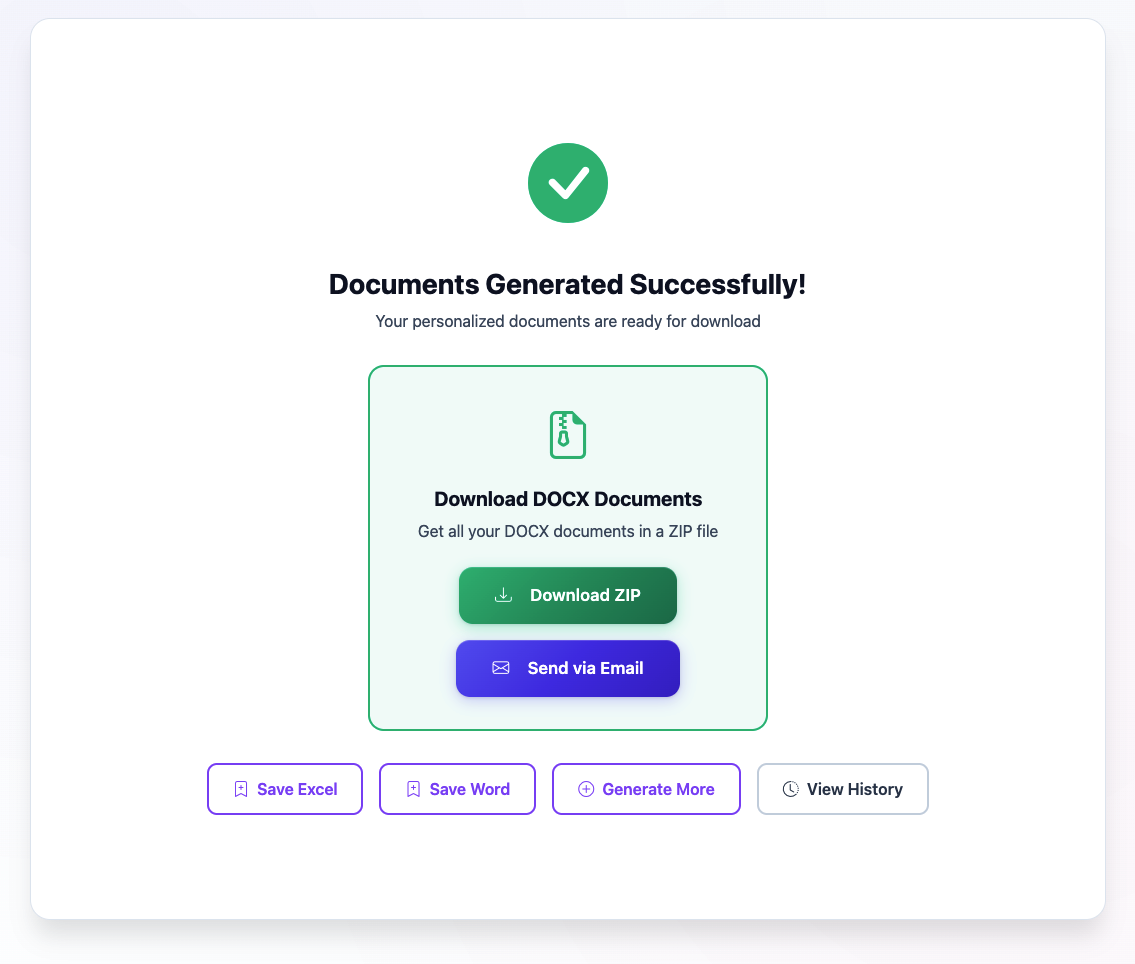Click the bookmark icon on Save Word

click(x=413, y=789)
